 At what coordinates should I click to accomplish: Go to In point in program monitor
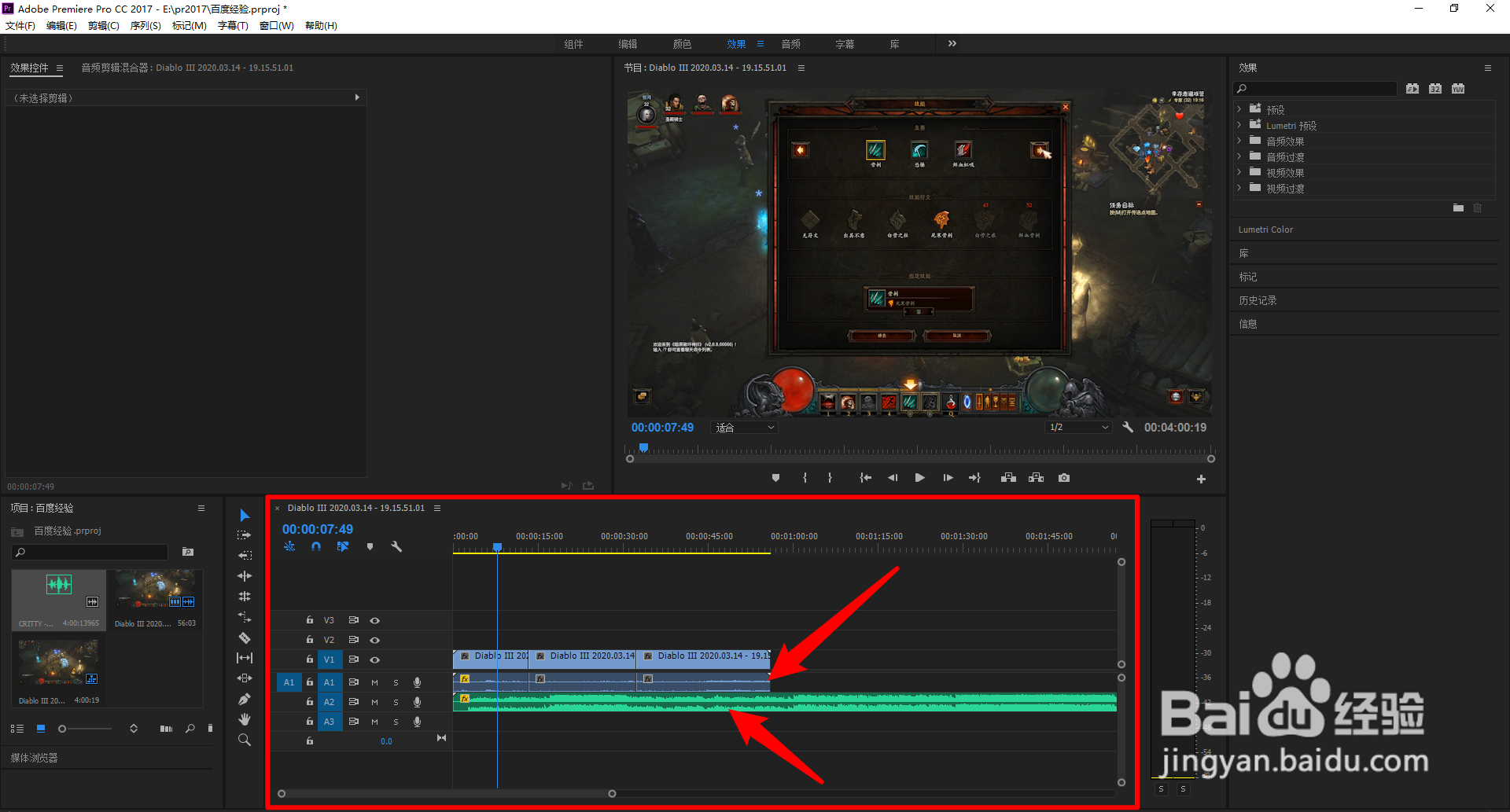coord(865,478)
